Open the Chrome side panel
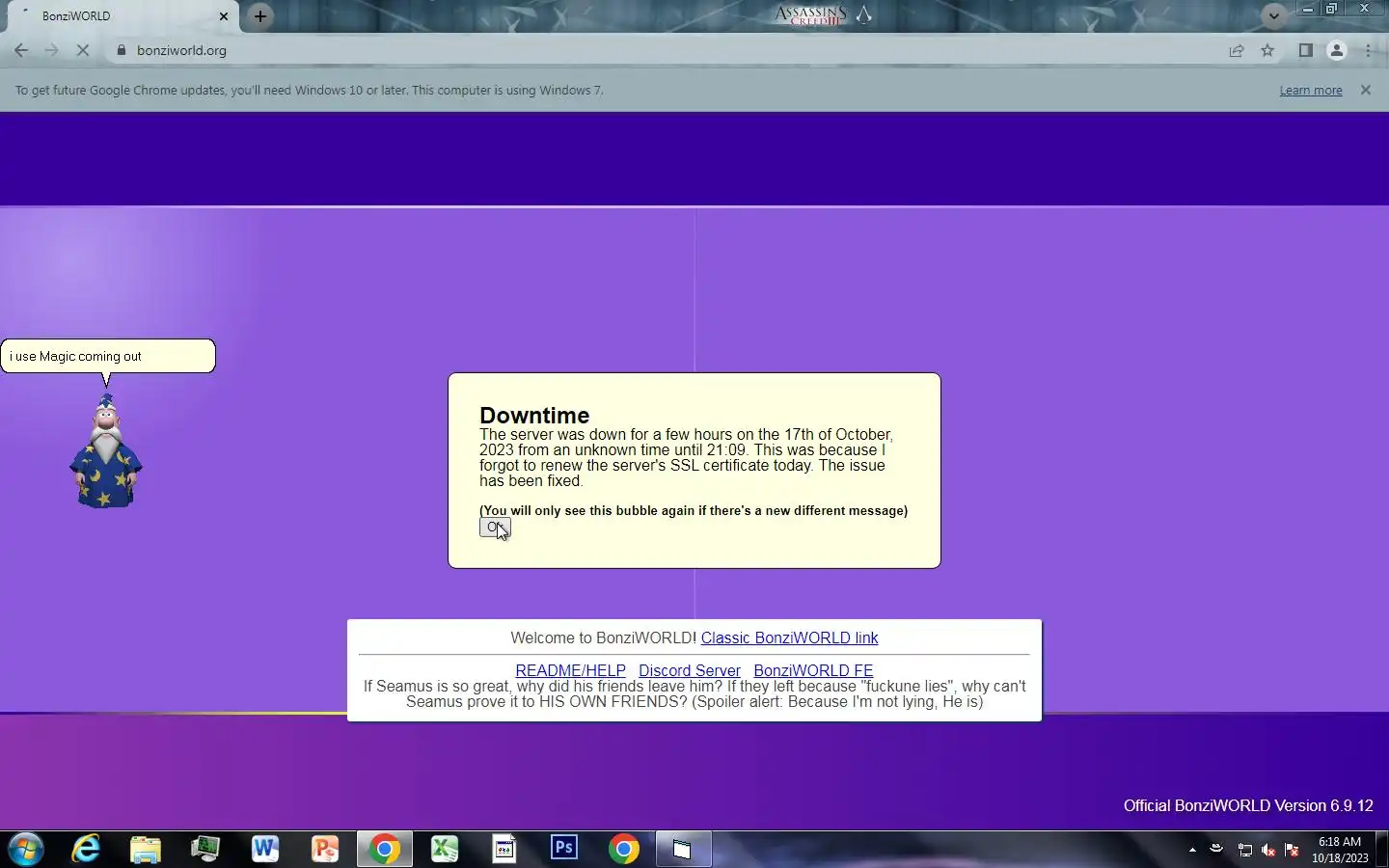This screenshot has height=868, width=1389. click(1305, 50)
